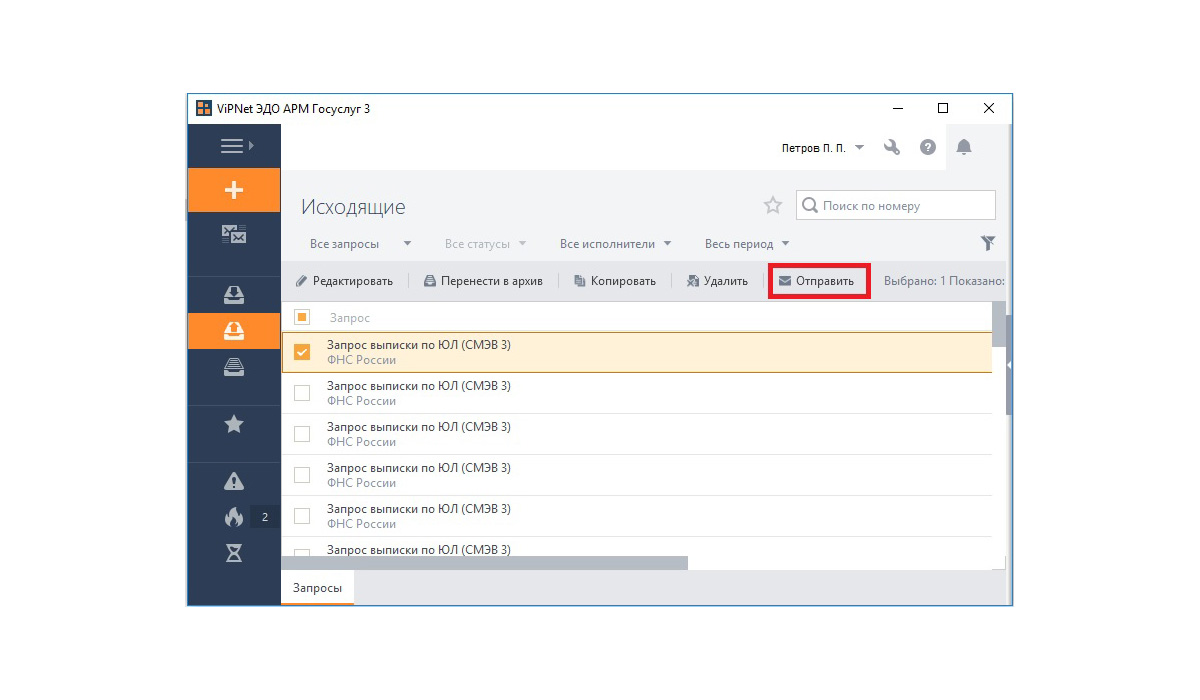Viewport: 1200px width, 700px height.
Task: Open the Все исполнители filter dropdown
Action: (615, 243)
